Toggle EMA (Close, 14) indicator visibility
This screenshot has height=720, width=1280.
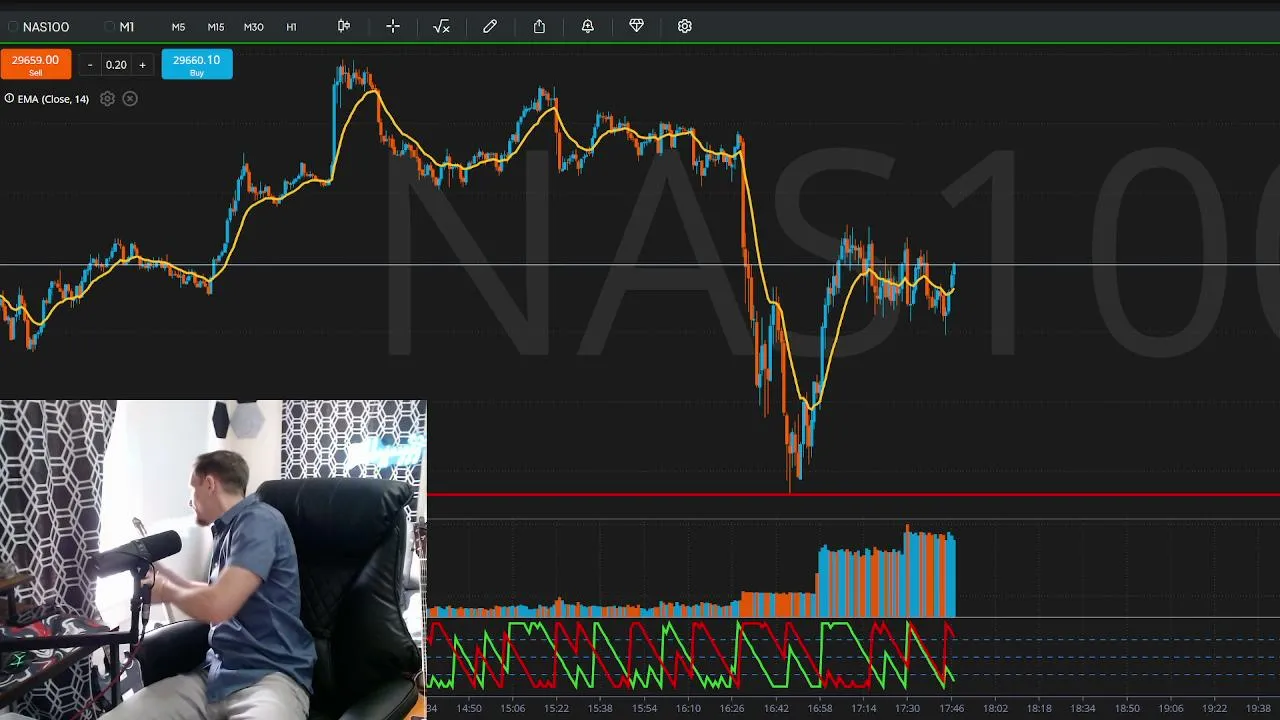pyautogui.click(x=9, y=98)
